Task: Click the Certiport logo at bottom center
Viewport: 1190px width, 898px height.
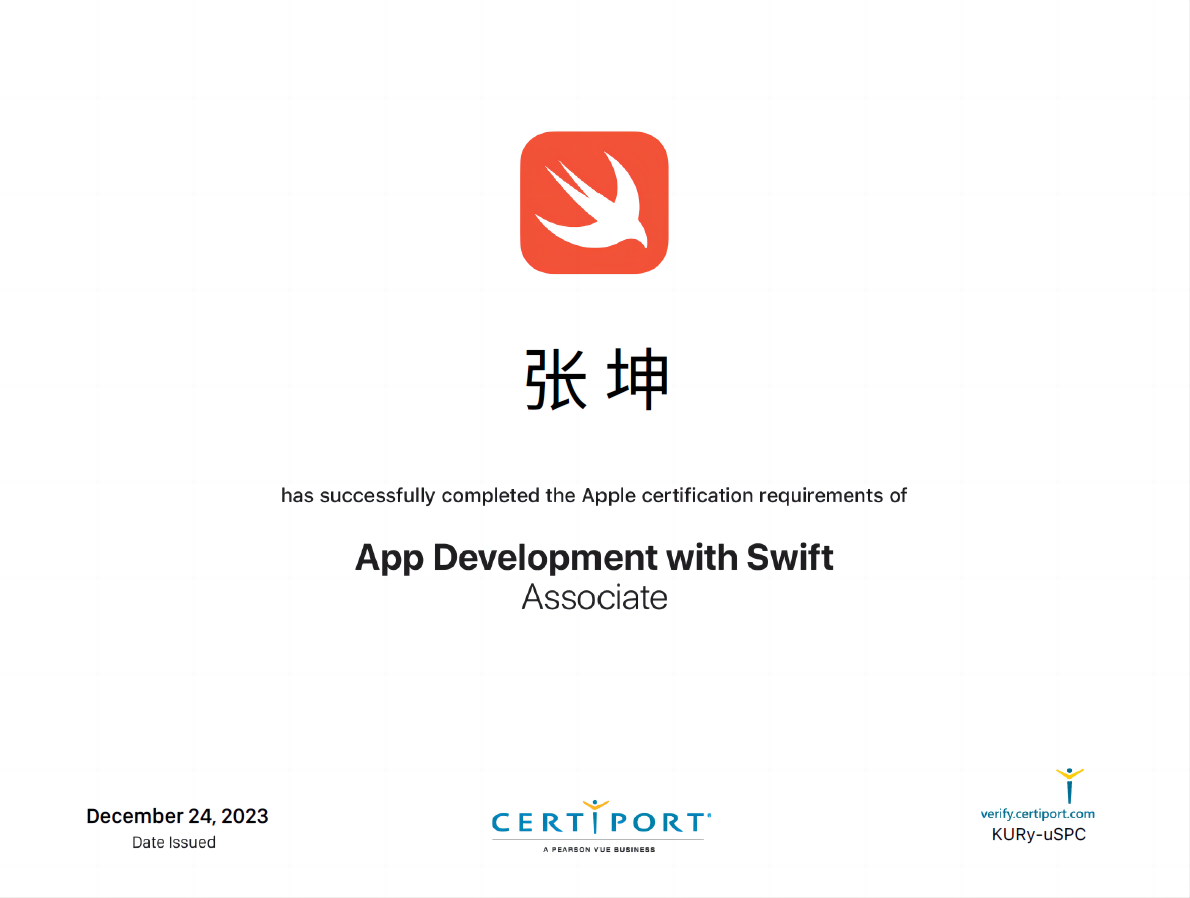Action: coord(600,825)
